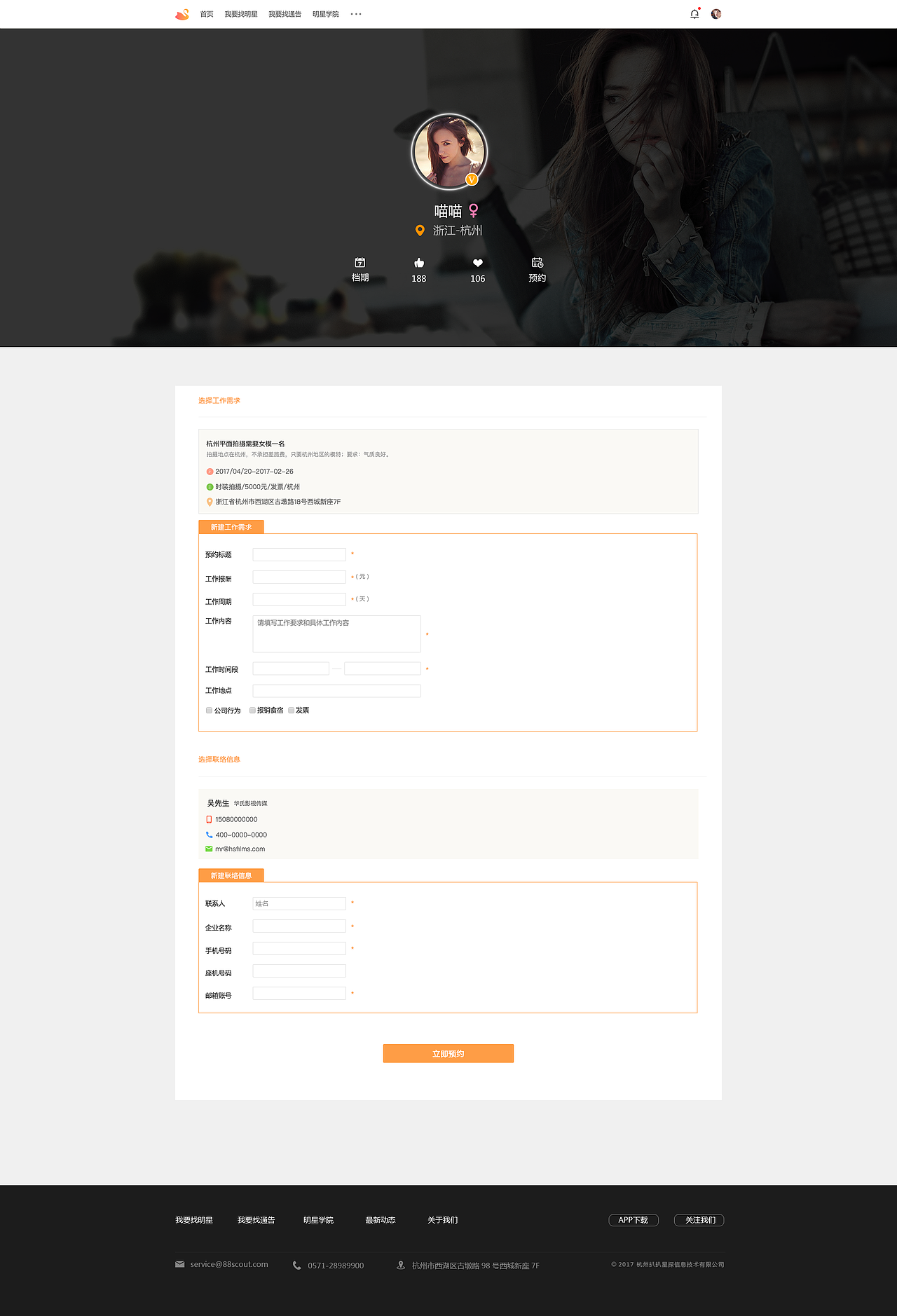The height and width of the screenshot is (1316, 897).
Task: Click the thumbs-up like icon showing 188
Action: pos(419,263)
